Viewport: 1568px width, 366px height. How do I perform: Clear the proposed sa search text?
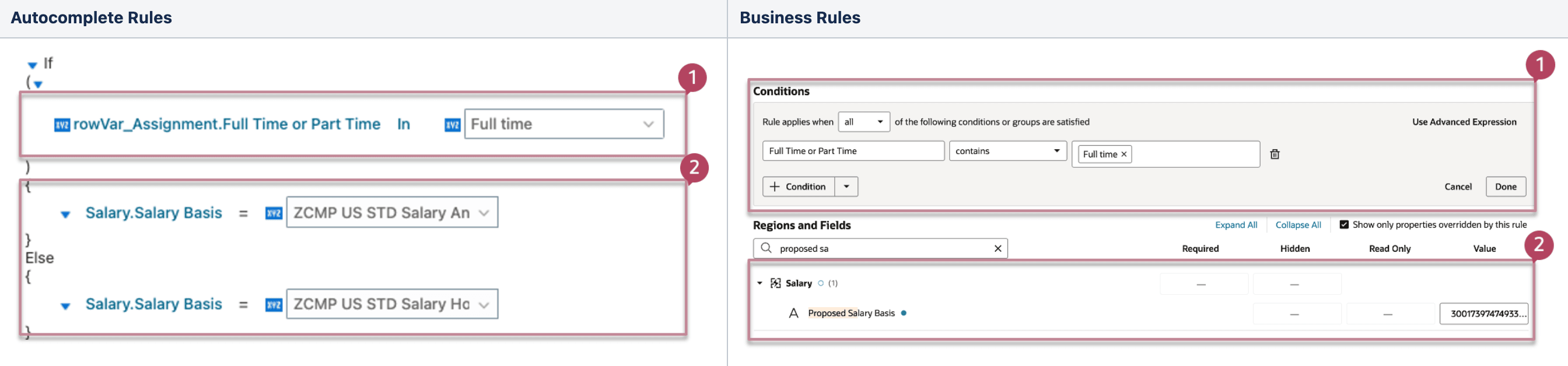point(998,249)
